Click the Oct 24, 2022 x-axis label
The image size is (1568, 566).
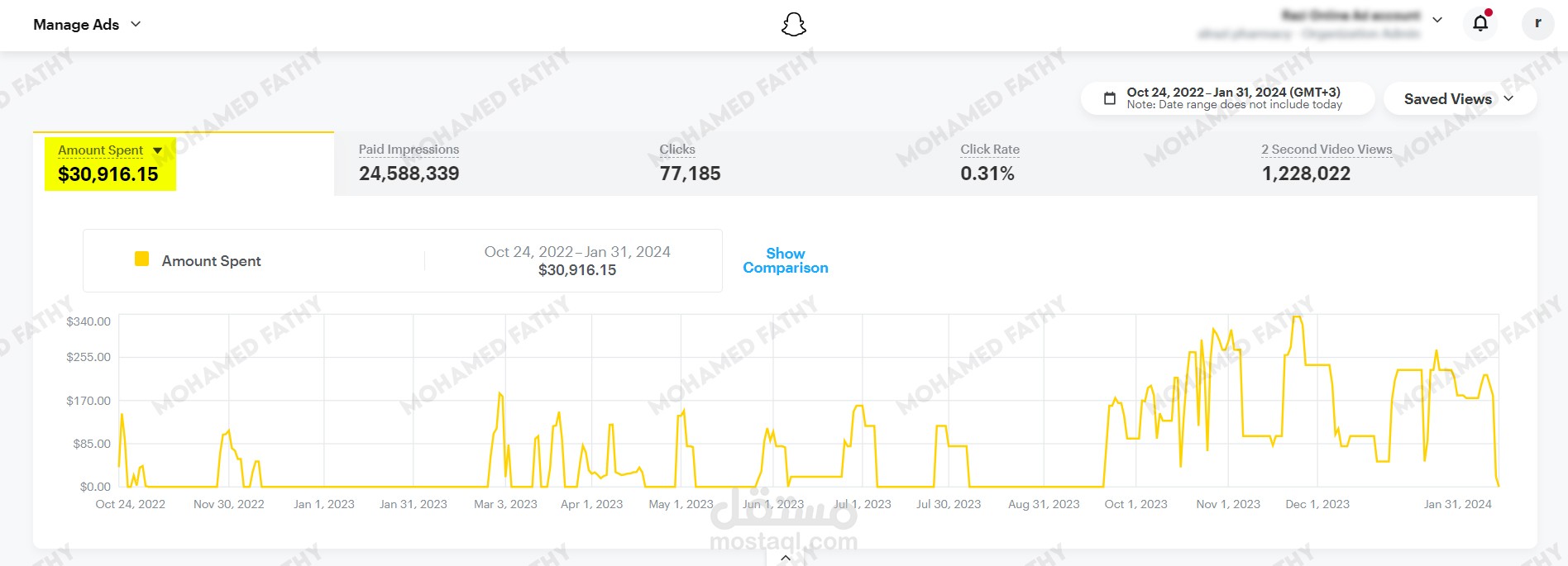131,504
